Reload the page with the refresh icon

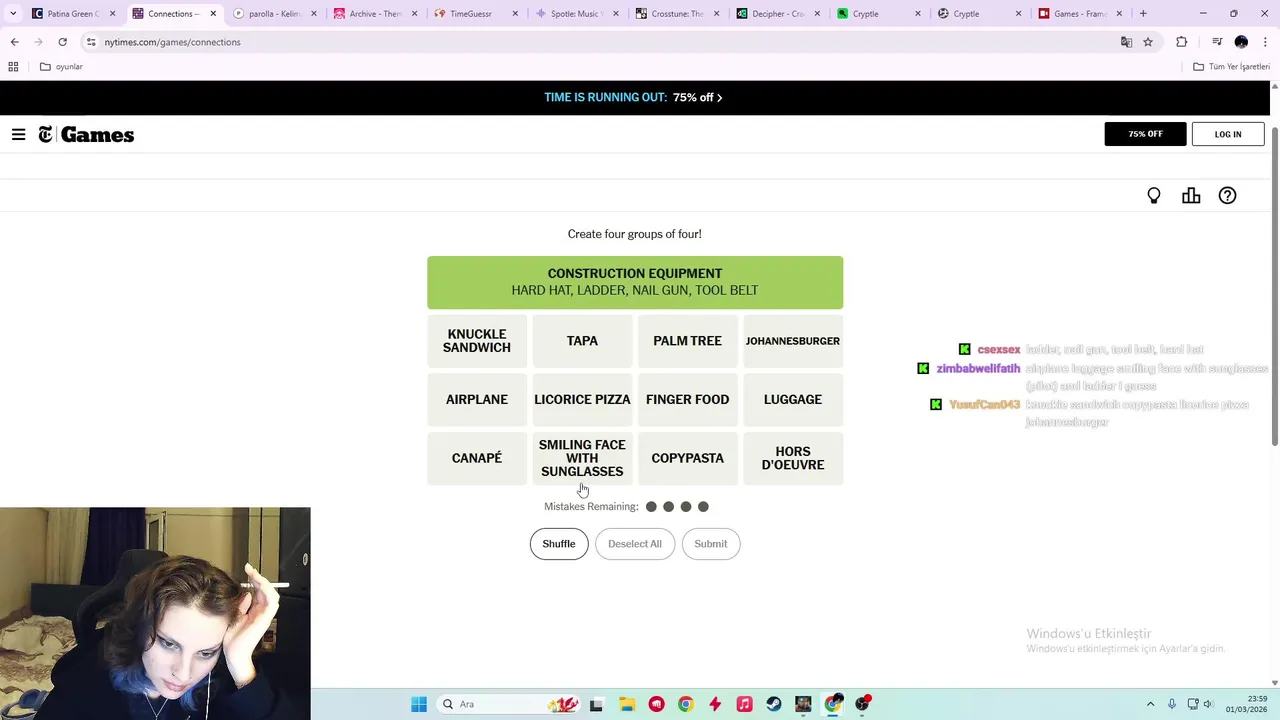[62, 42]
